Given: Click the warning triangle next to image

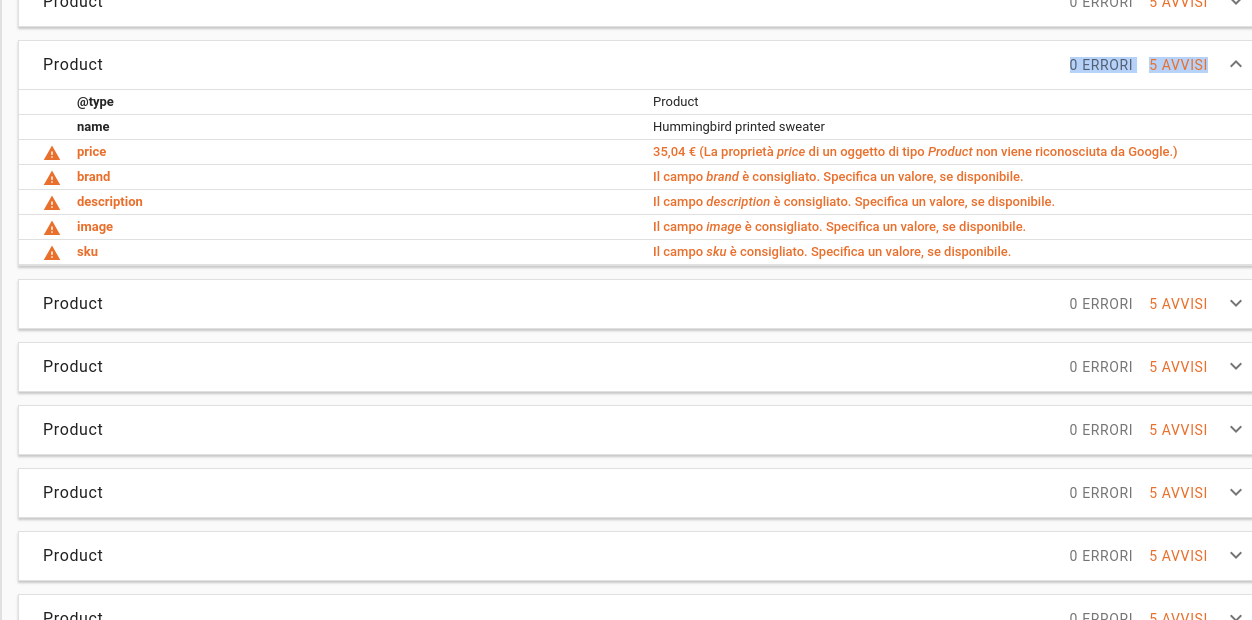Looking at the screenshot, I should [51, 227].
